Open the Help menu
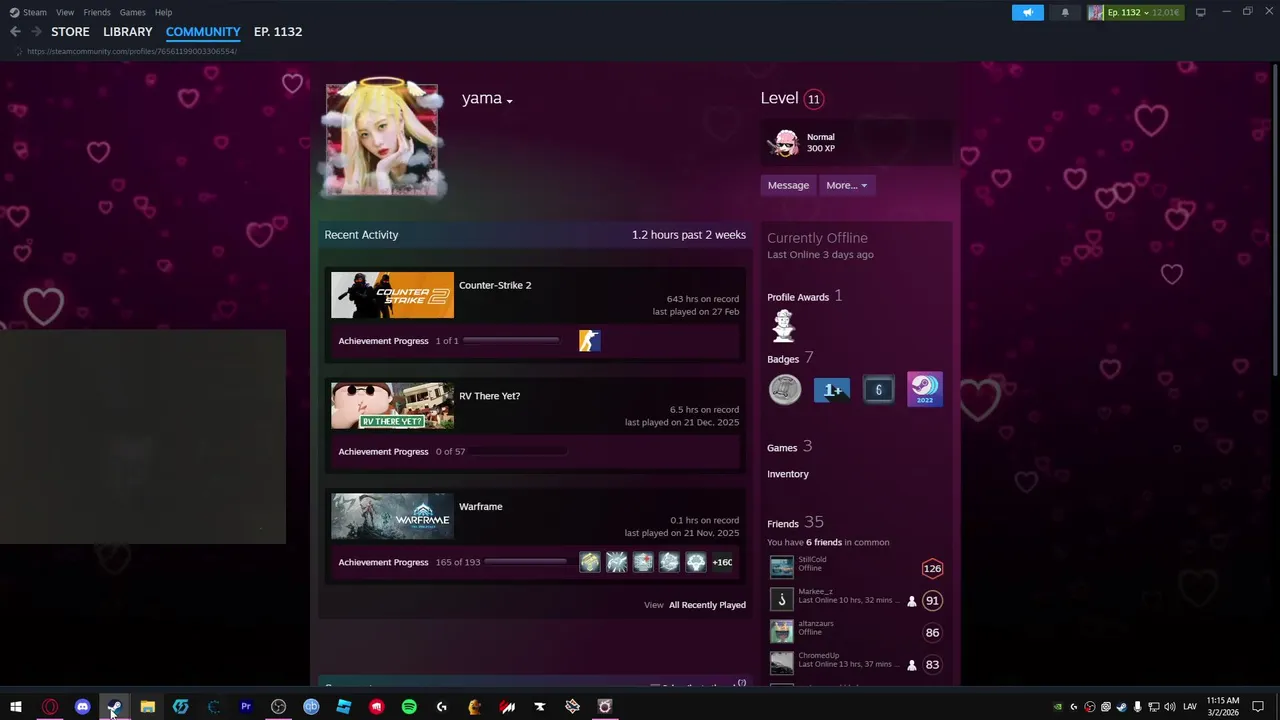The width and height of the screenshot is (1280, 720). pyautogui.click(x=163, y=12)
